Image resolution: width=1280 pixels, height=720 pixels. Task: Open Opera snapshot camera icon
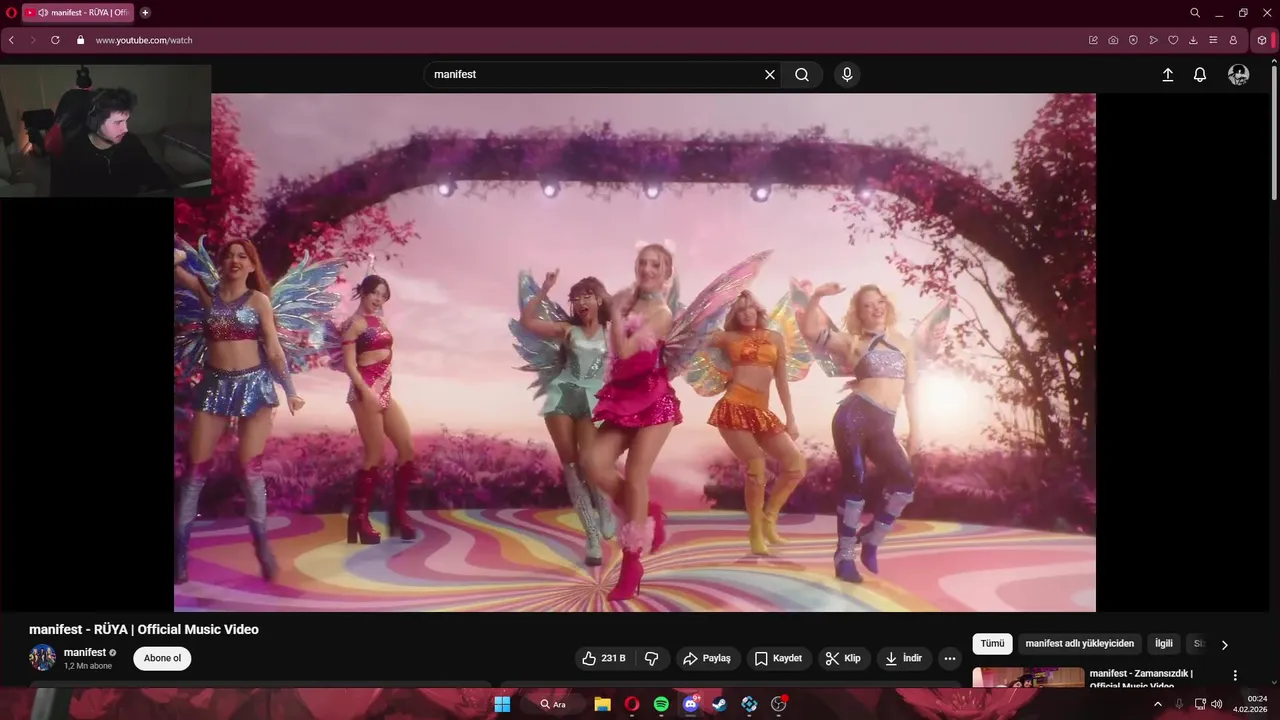pyautogui.click(x=1113, y=40)
